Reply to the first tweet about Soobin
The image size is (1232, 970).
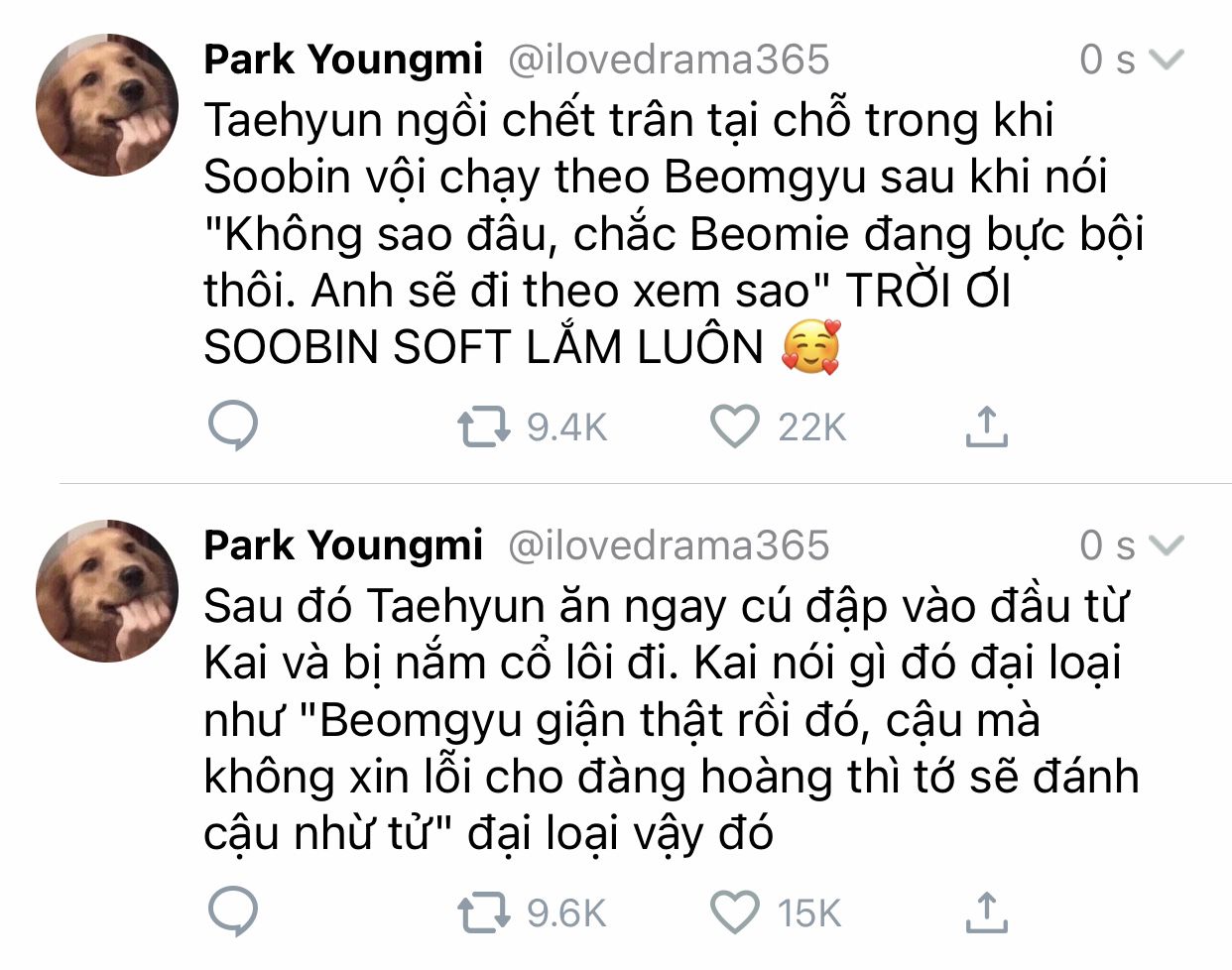point(233,426)
